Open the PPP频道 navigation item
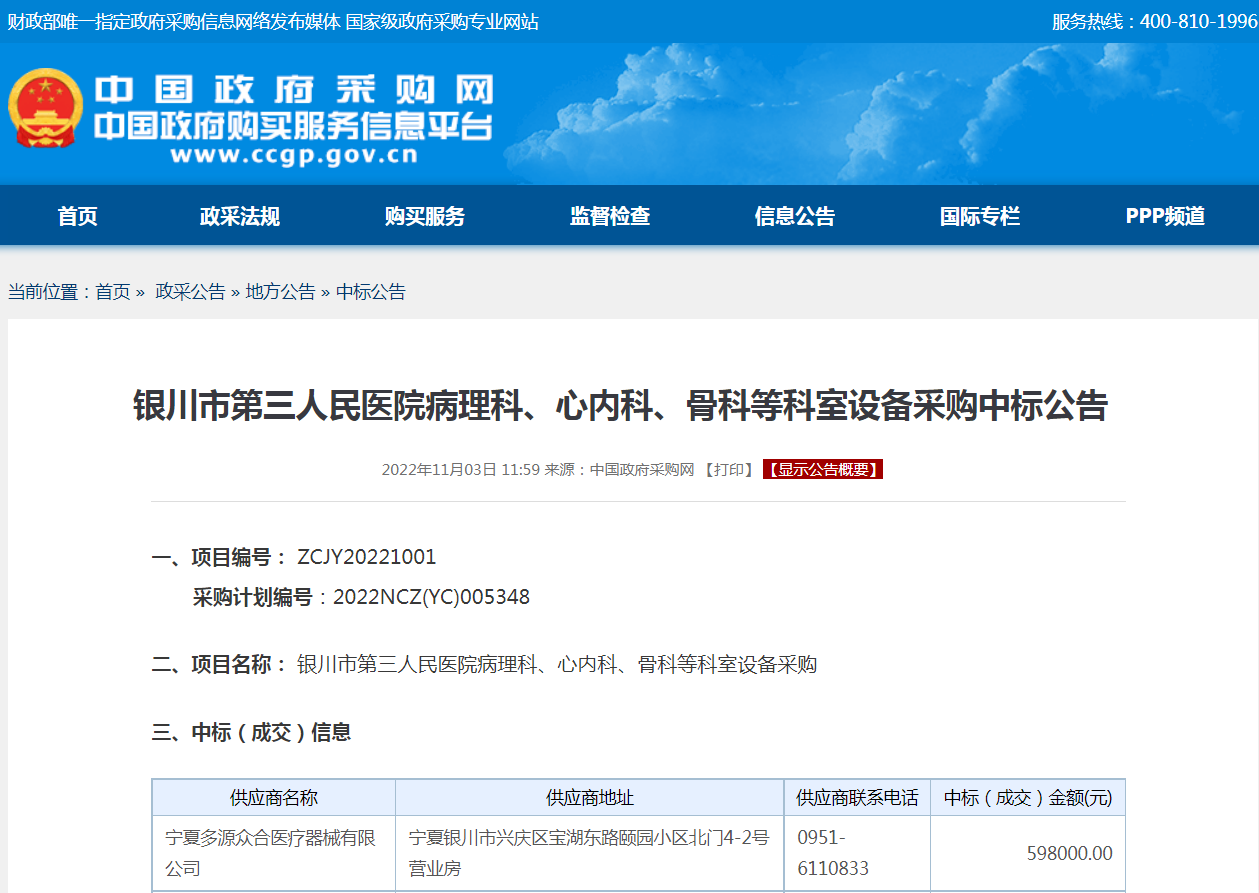The width and height of the screenshot is (1259, 893). pos(1165,216)
